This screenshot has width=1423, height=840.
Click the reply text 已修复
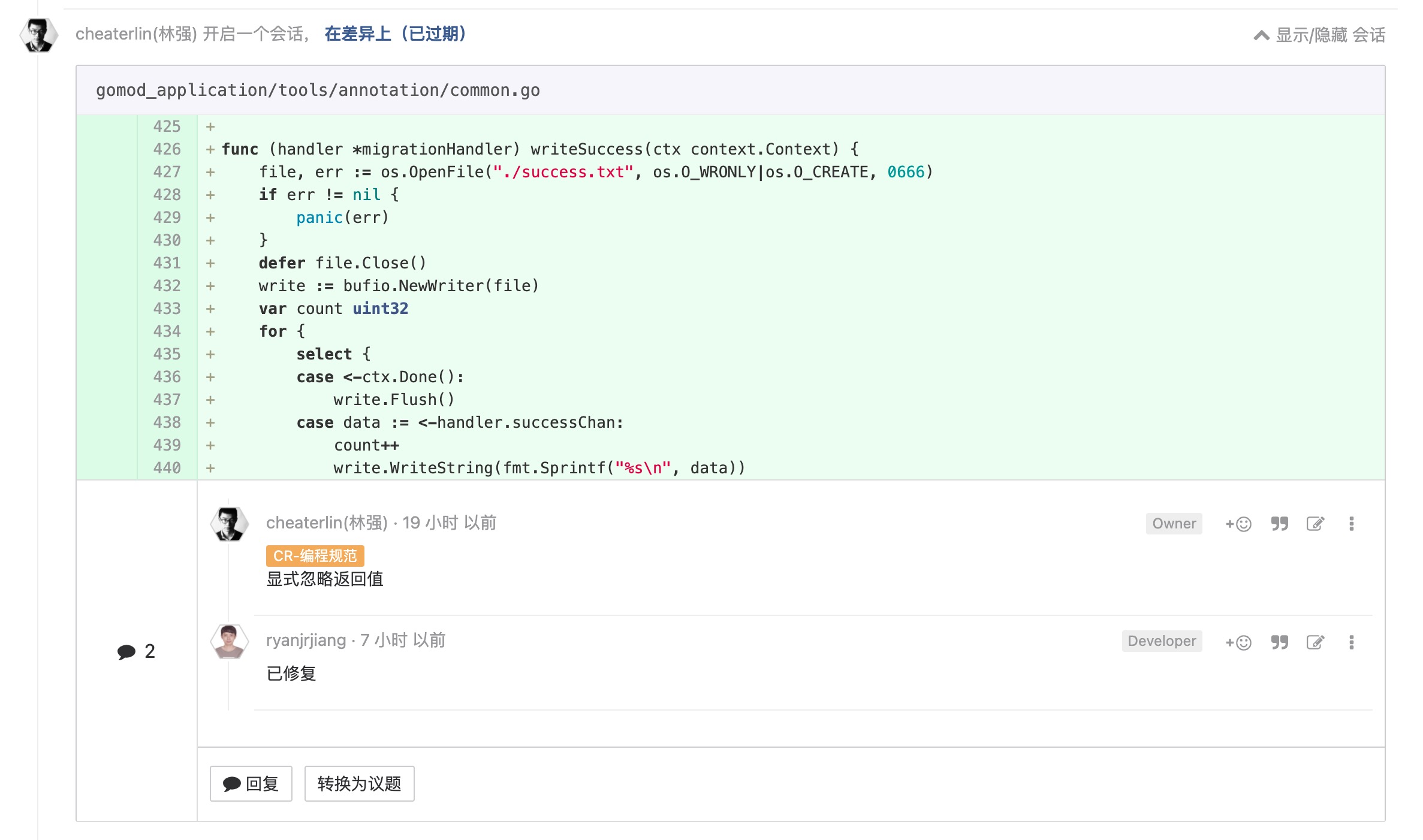291,673
